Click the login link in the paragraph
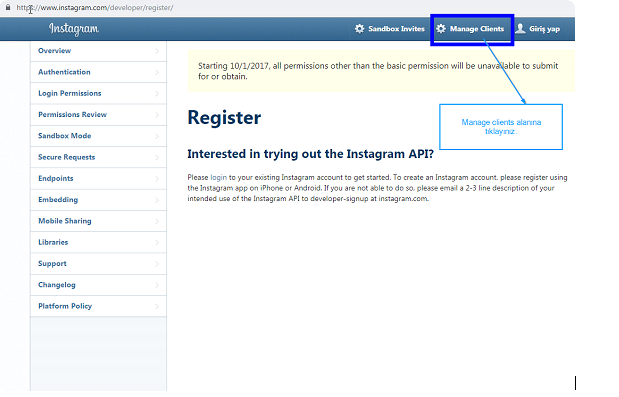This screenshot has width=619, height=397. coord(218,178)
